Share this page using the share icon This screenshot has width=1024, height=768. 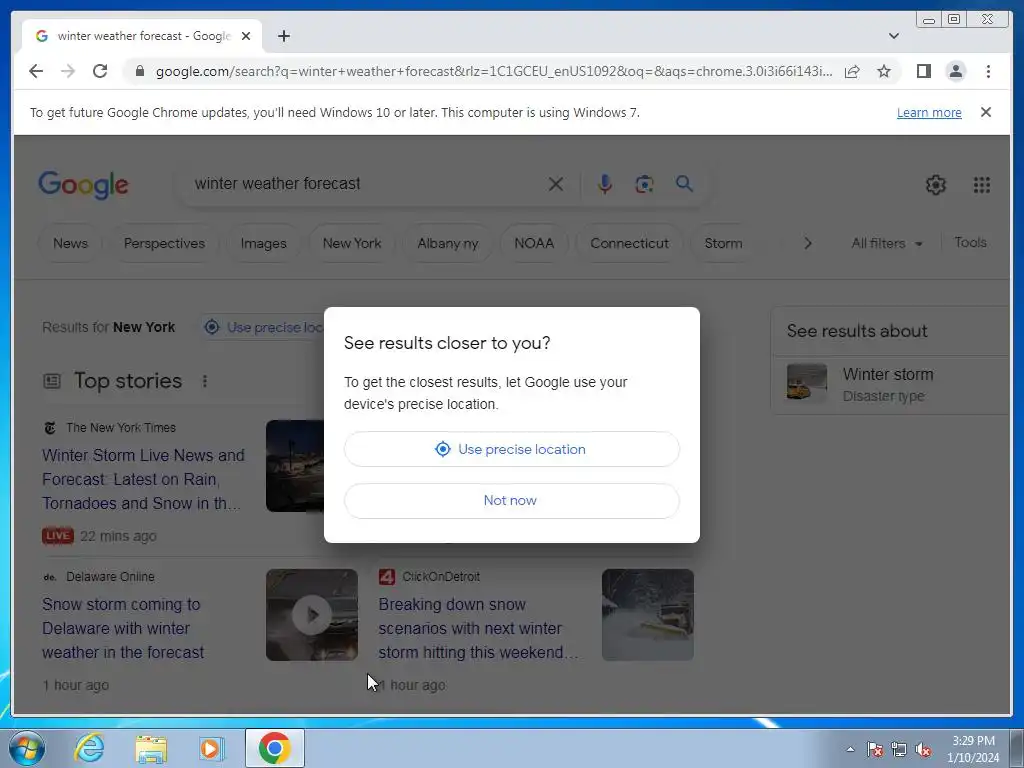(852, 71)
